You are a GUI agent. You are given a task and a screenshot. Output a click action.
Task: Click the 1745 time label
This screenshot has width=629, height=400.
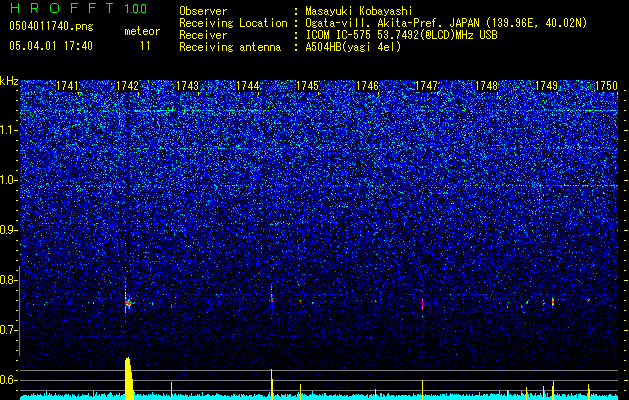307,86
